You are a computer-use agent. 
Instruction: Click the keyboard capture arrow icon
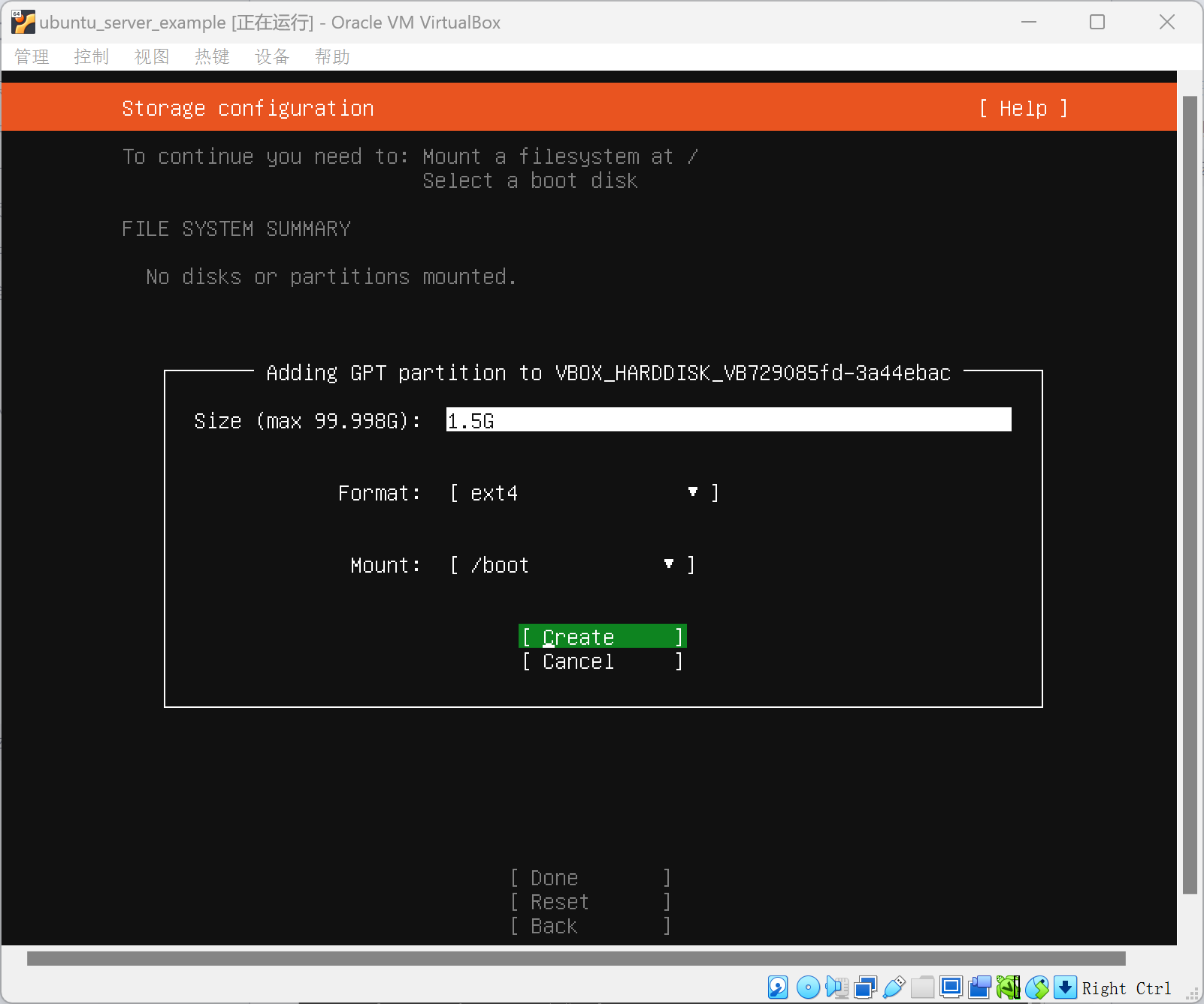click(x=1065, y=987)
